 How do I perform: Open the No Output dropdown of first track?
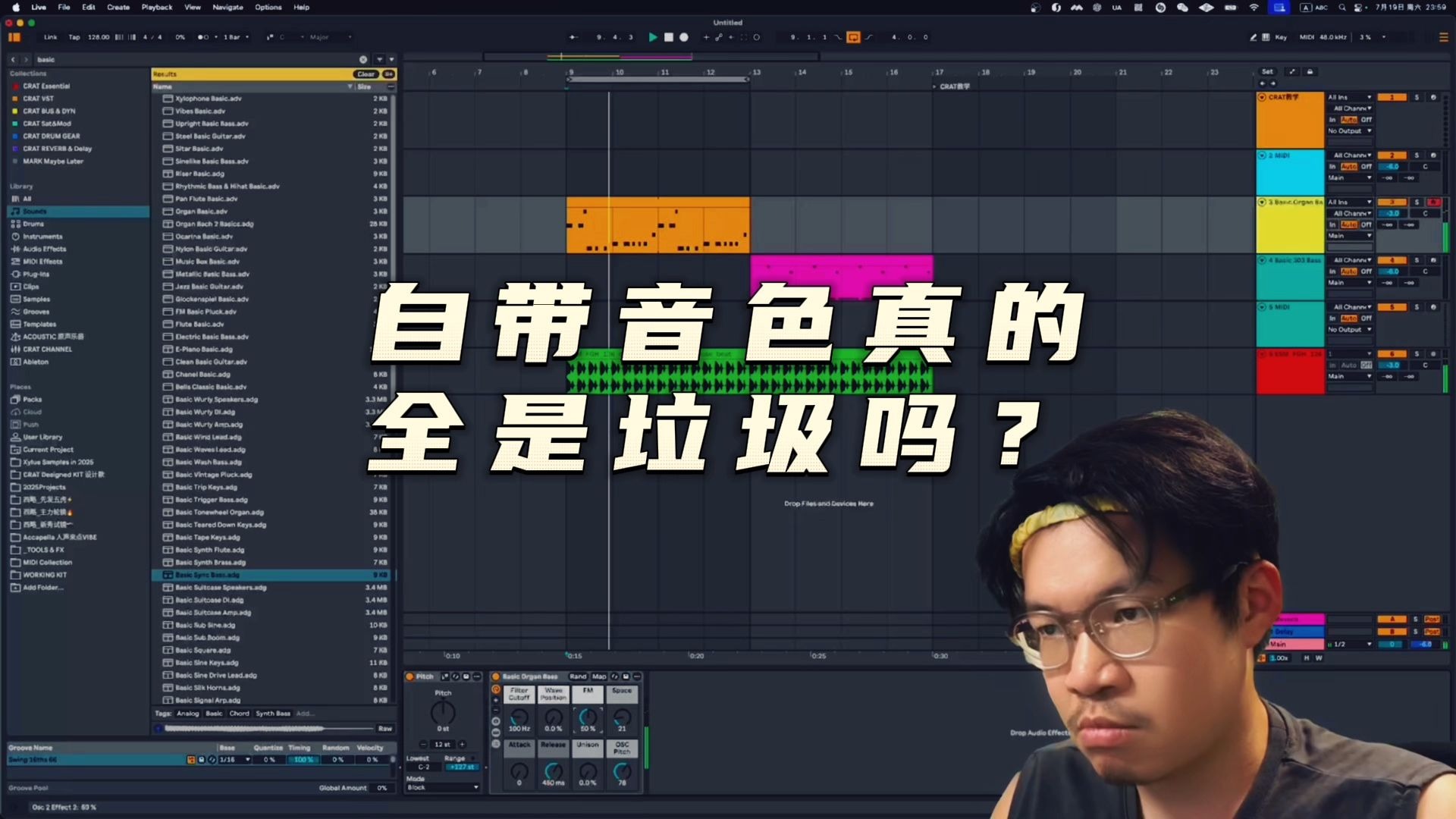coord(1350,131)
